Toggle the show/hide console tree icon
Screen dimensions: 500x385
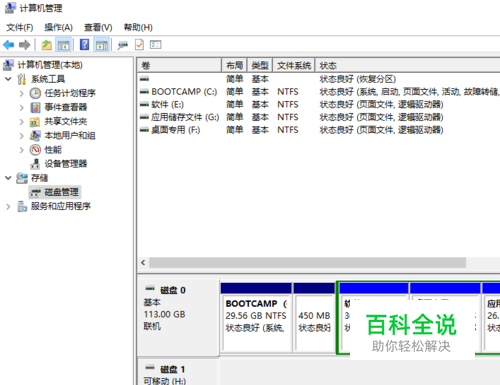pyautogui.click(x=63, y=45)
